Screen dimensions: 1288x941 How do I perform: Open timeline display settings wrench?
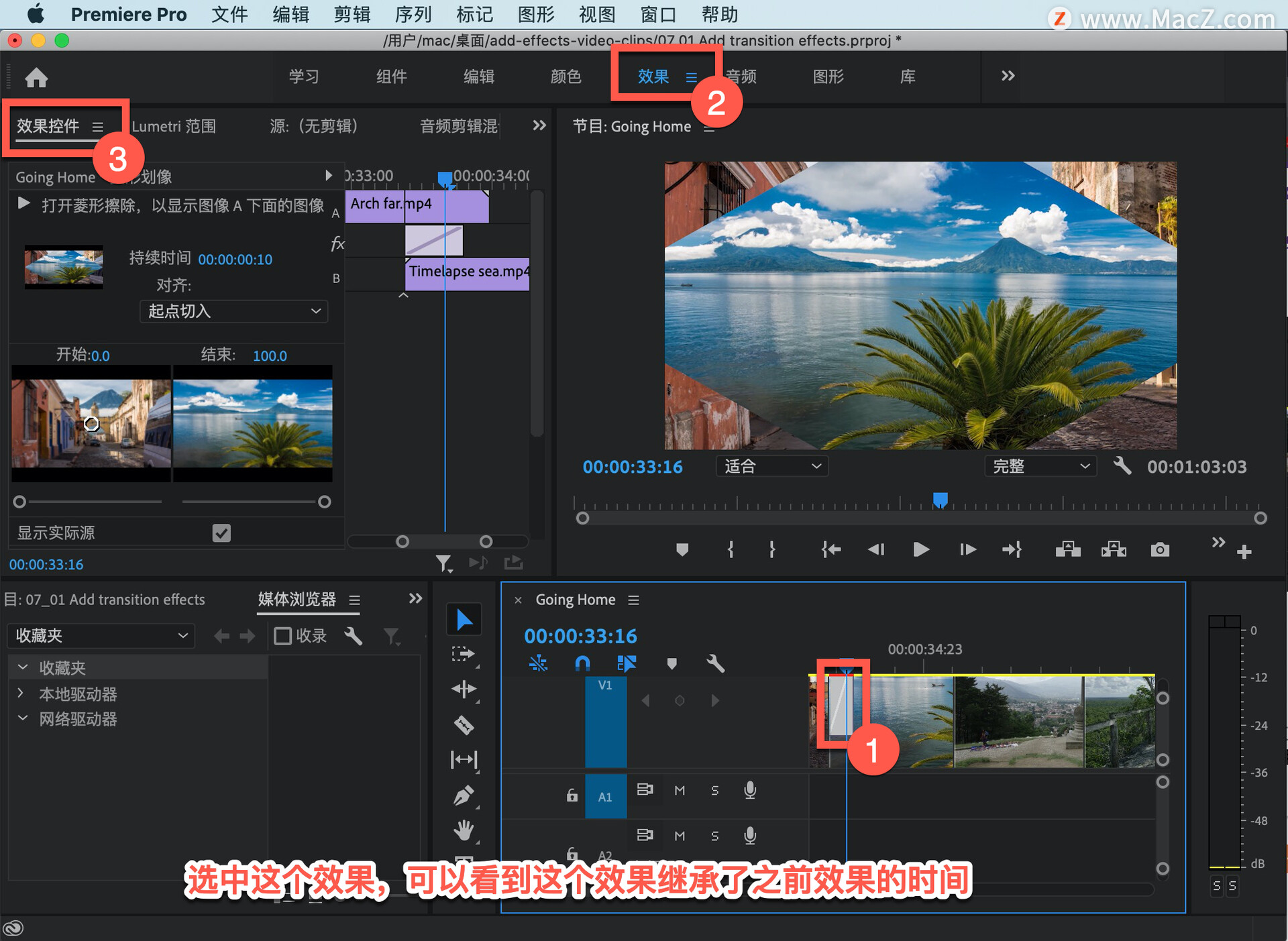point(715,663)
